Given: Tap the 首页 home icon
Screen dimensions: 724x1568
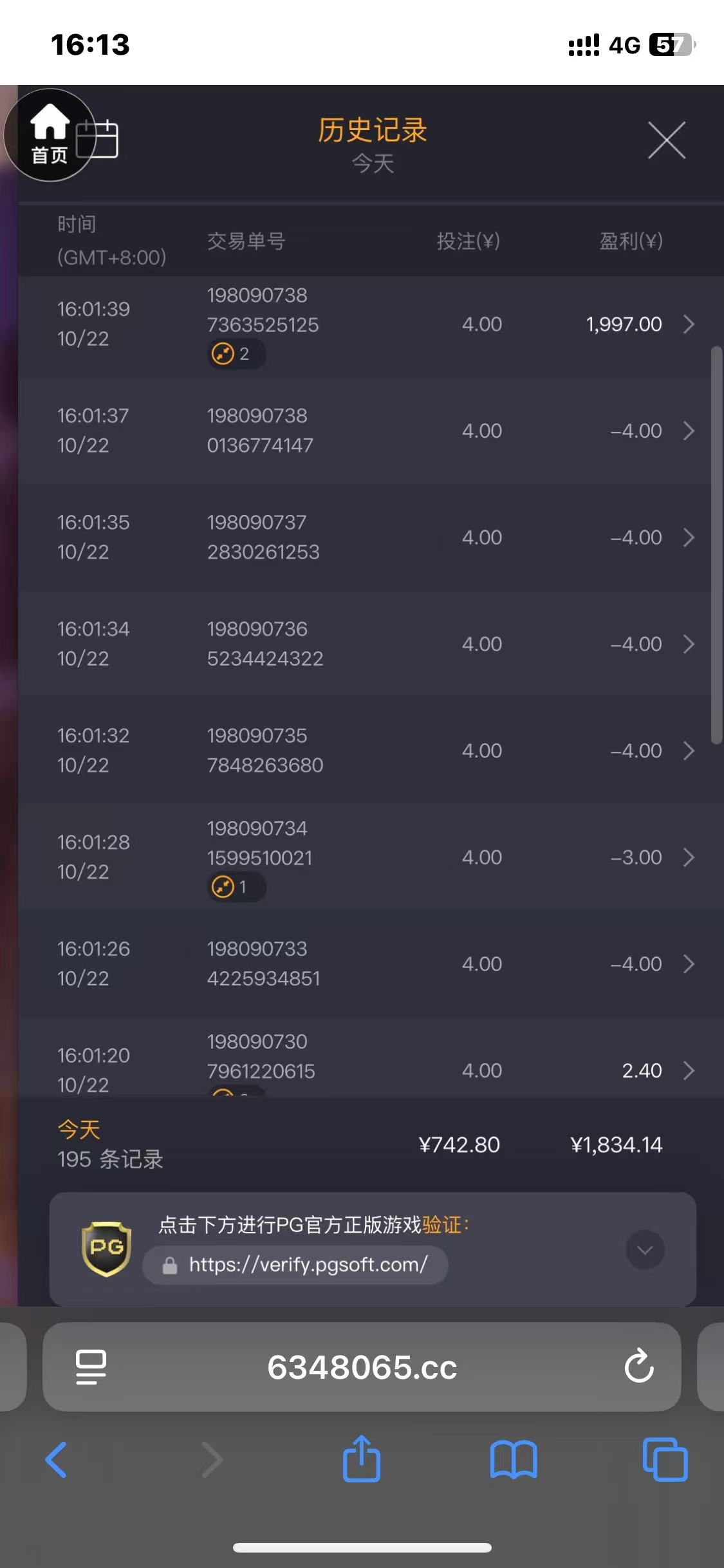Looking at the screenshot, I should (50, 135).
